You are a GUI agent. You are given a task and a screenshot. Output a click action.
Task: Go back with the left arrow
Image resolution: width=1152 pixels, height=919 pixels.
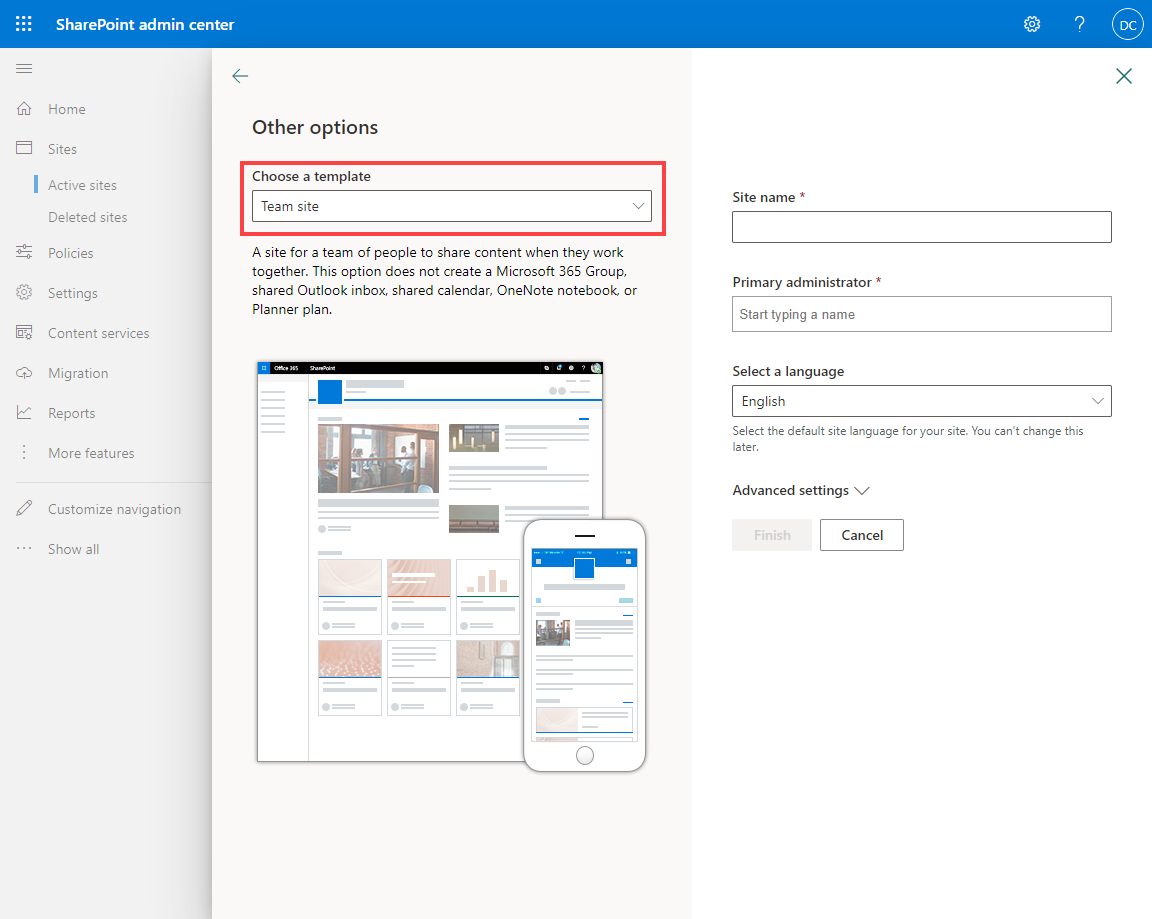240,76
